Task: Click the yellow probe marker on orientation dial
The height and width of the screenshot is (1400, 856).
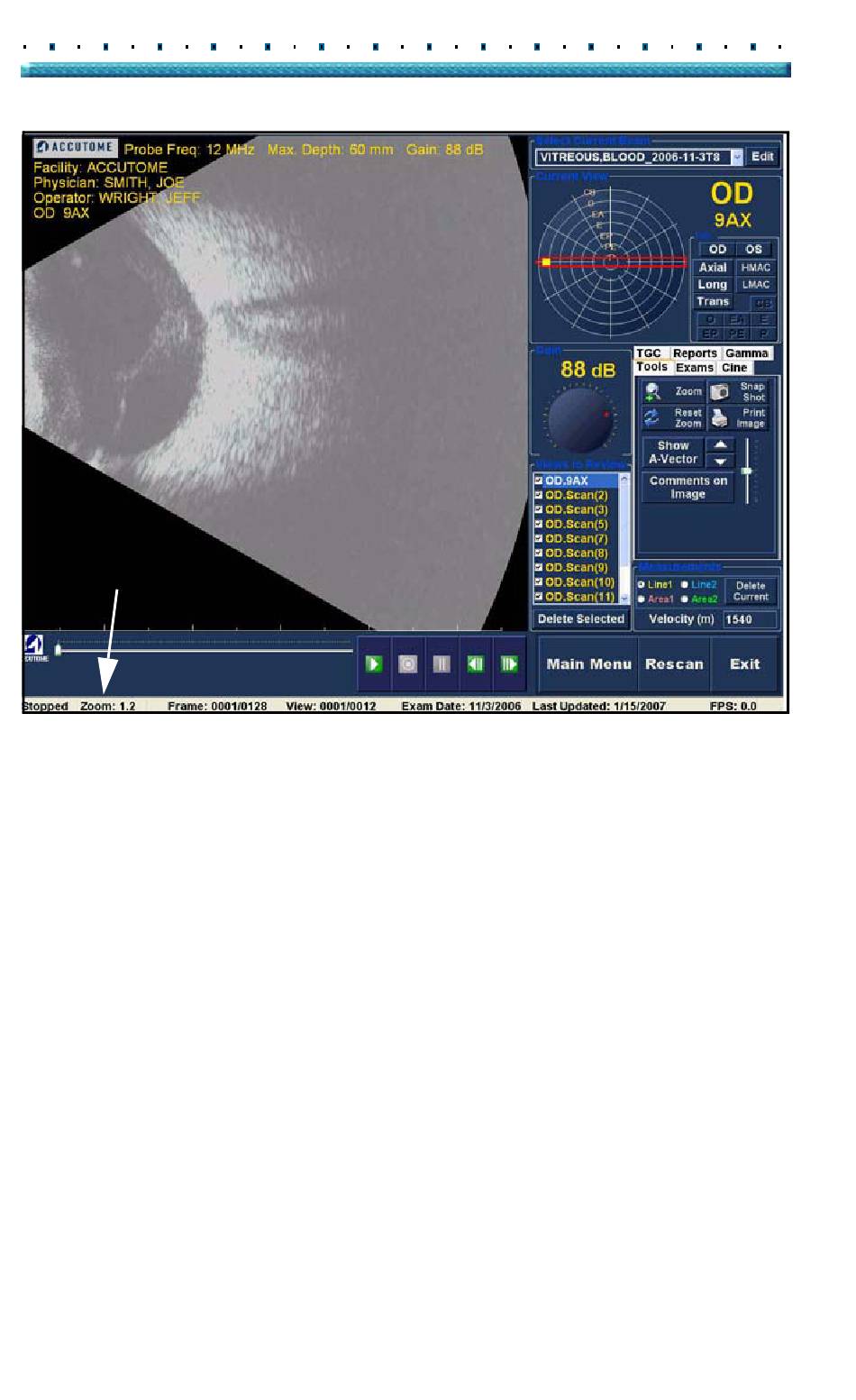Action: click(x=546, y=262)
